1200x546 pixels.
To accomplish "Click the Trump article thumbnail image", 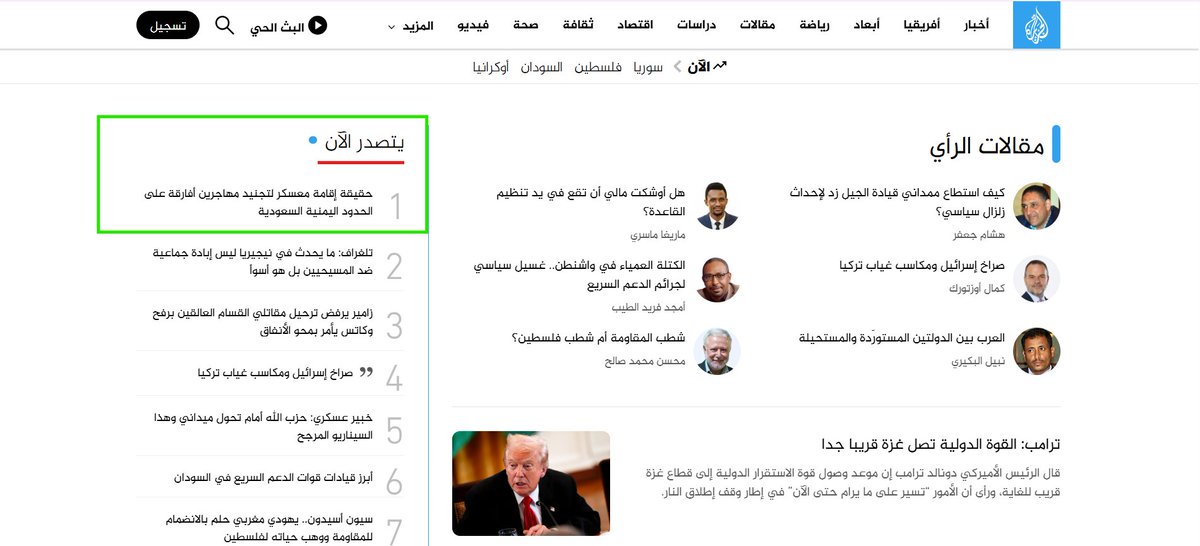I will pos(531,483).
